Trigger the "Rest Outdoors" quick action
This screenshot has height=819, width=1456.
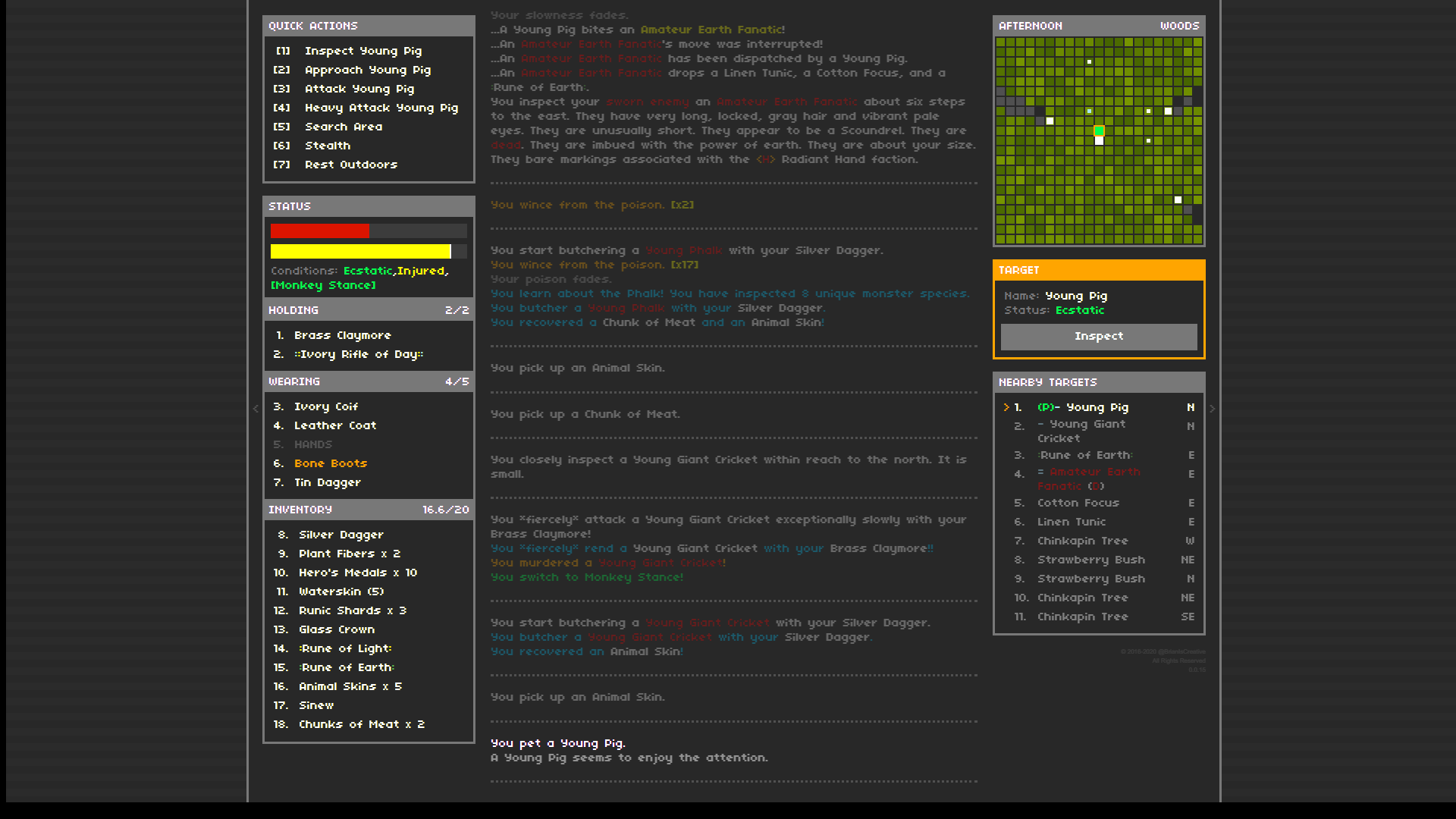coord(350,164)
